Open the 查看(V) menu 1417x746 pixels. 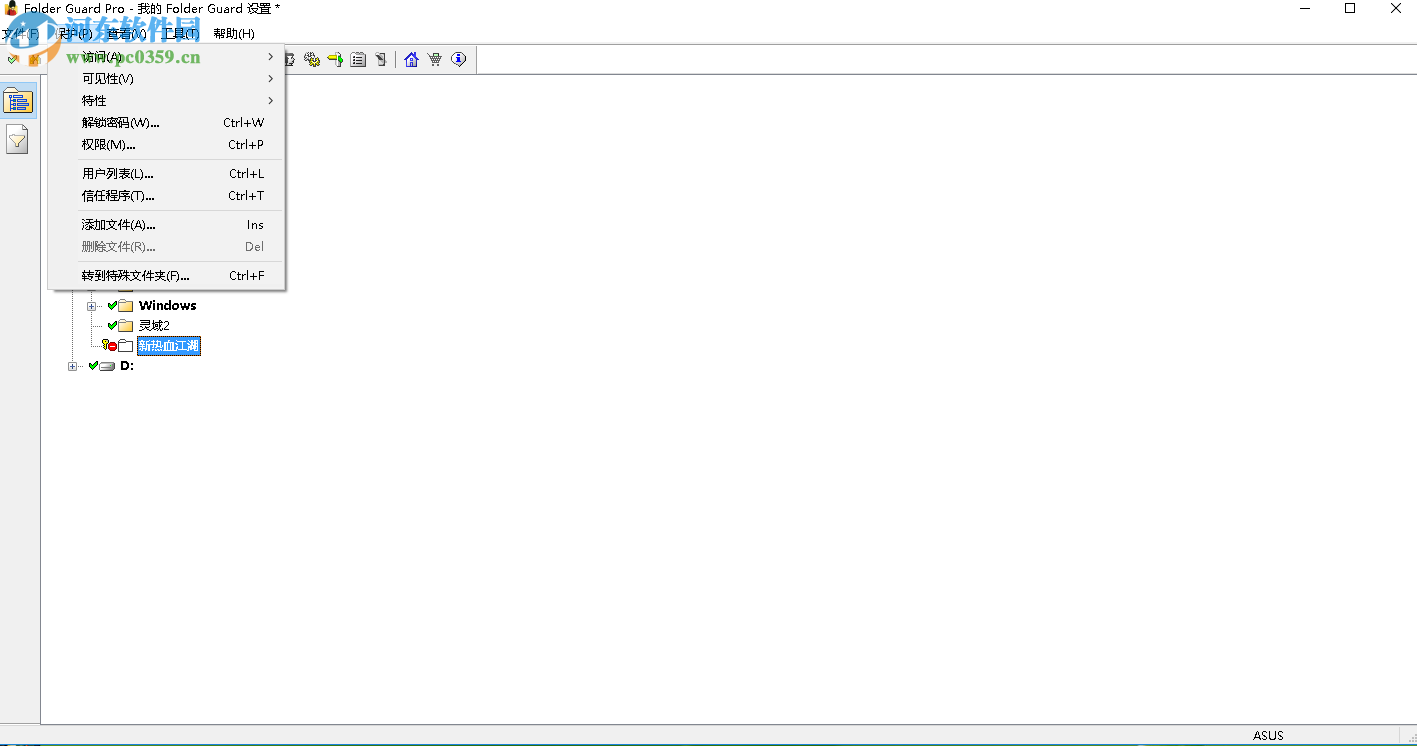[127, 34]
